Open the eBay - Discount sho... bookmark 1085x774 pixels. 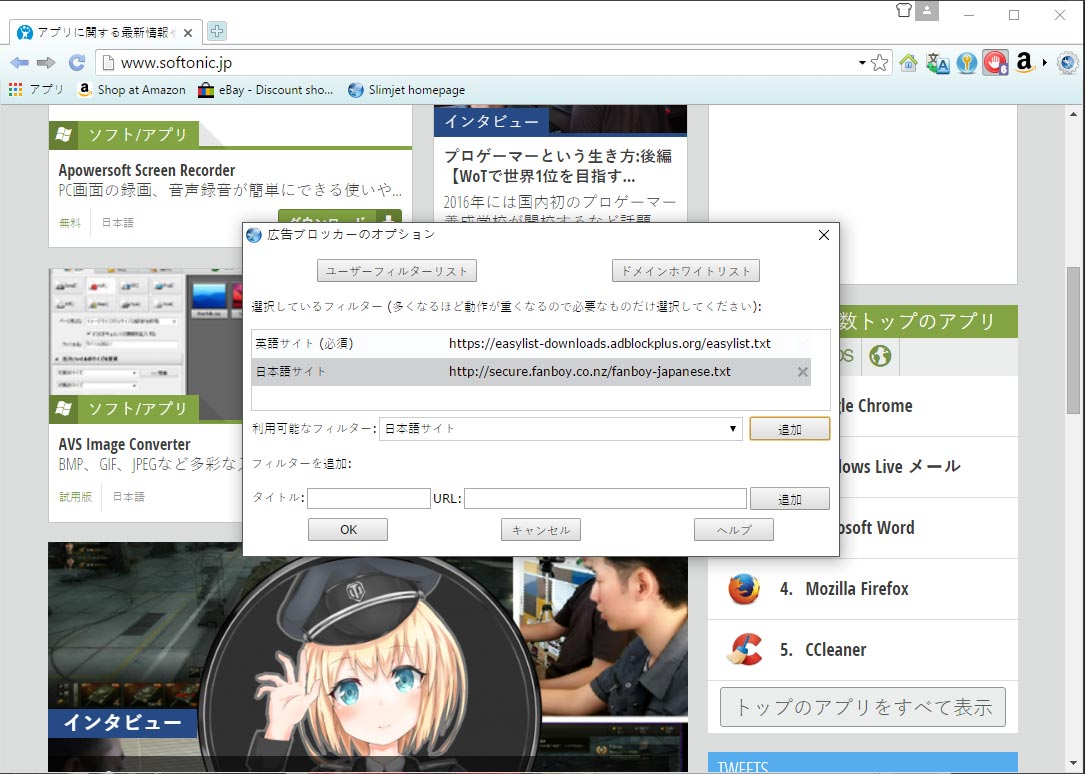pos(266,90)
